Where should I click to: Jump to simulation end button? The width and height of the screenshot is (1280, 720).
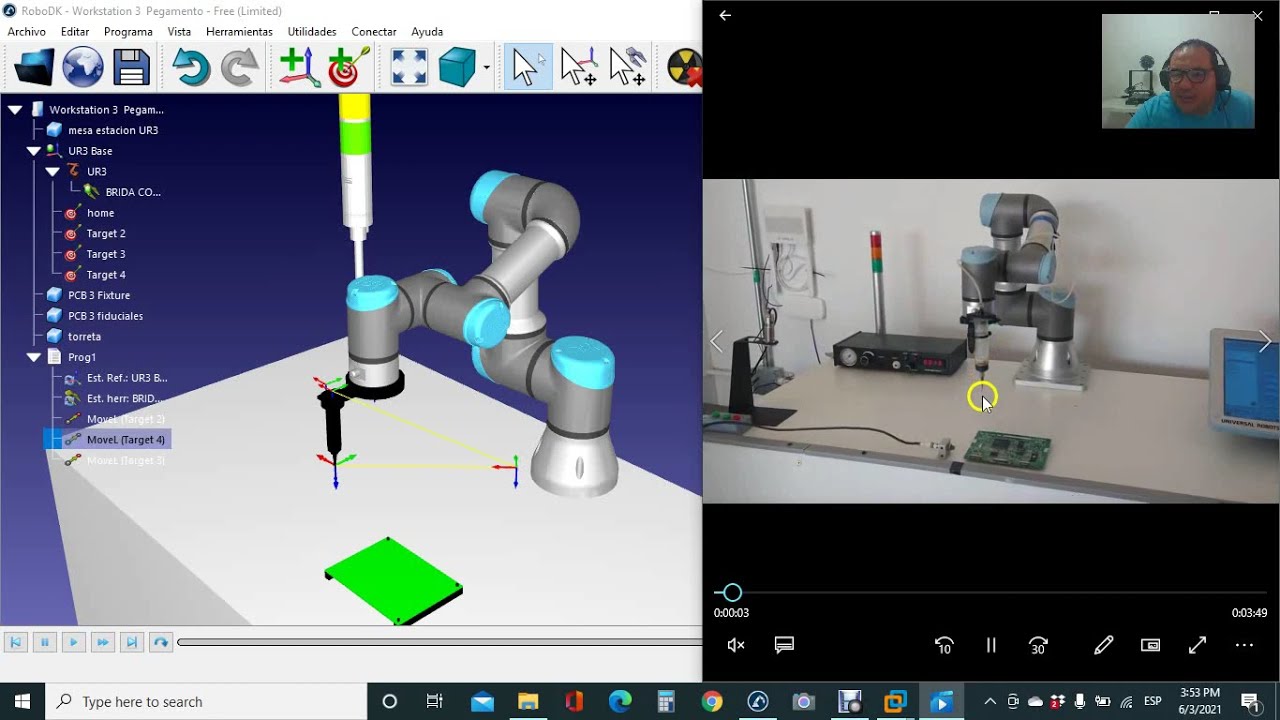point(131,642)
